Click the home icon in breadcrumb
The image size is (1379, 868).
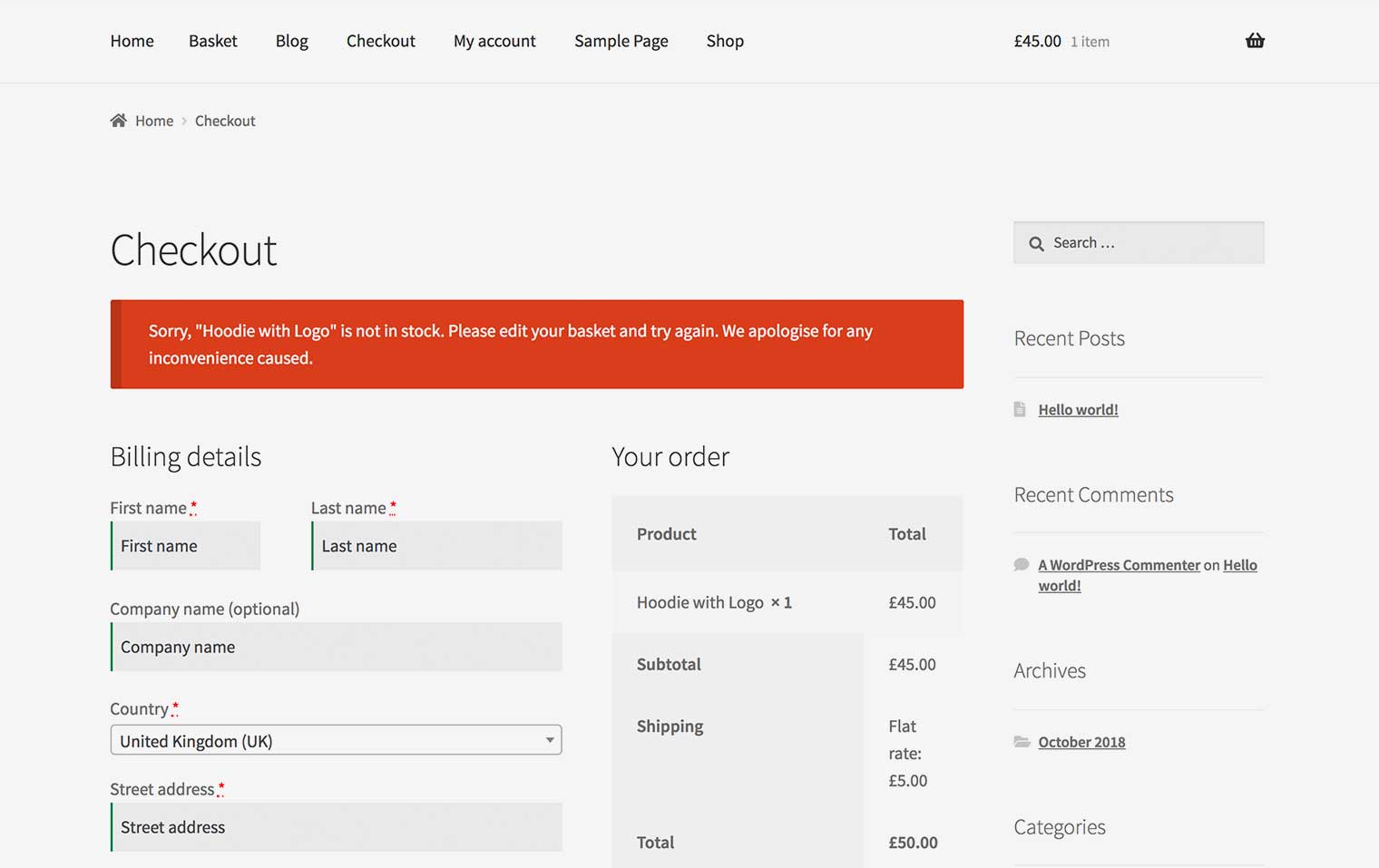118,121
